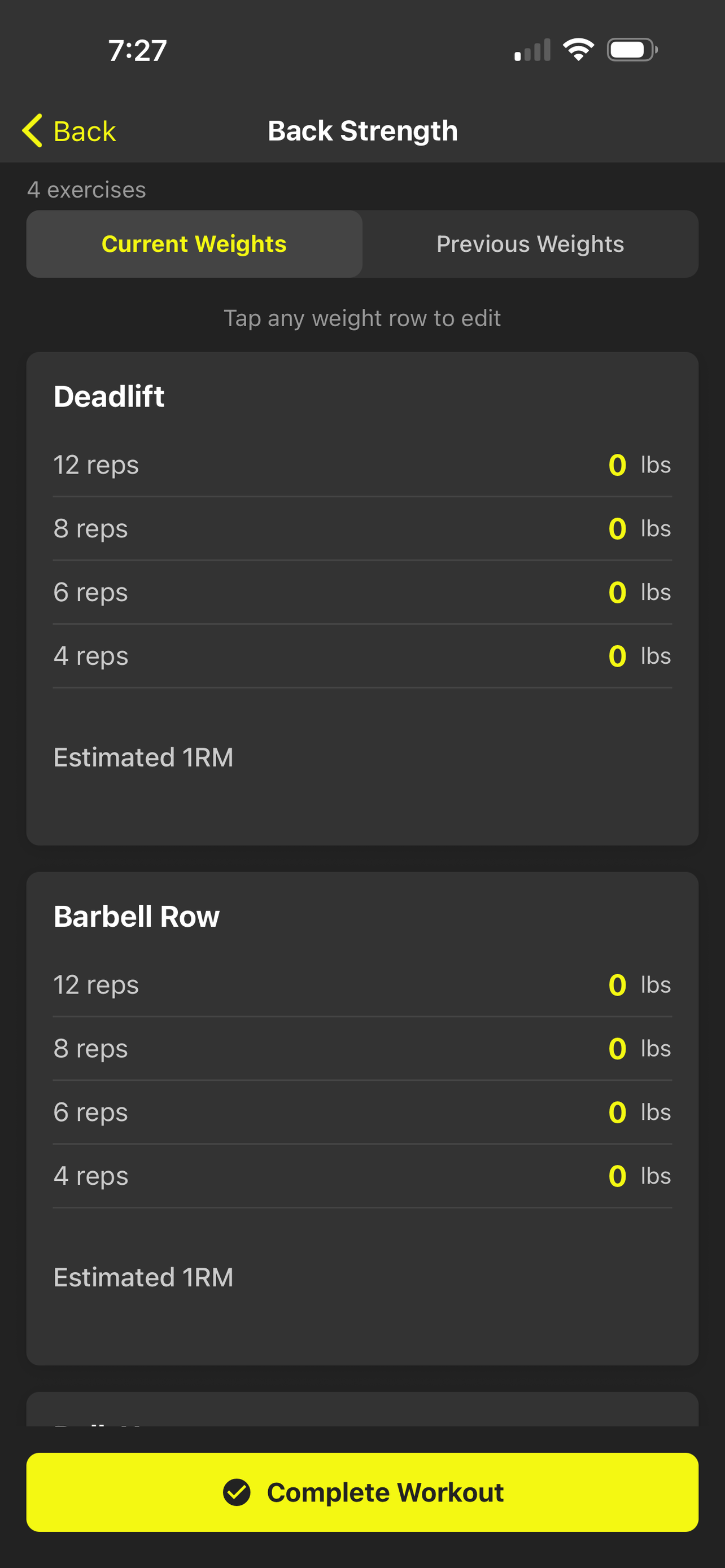
Task: Tap Barbell Row Estimated 1RM row
Action: (x=362, y=1277)
